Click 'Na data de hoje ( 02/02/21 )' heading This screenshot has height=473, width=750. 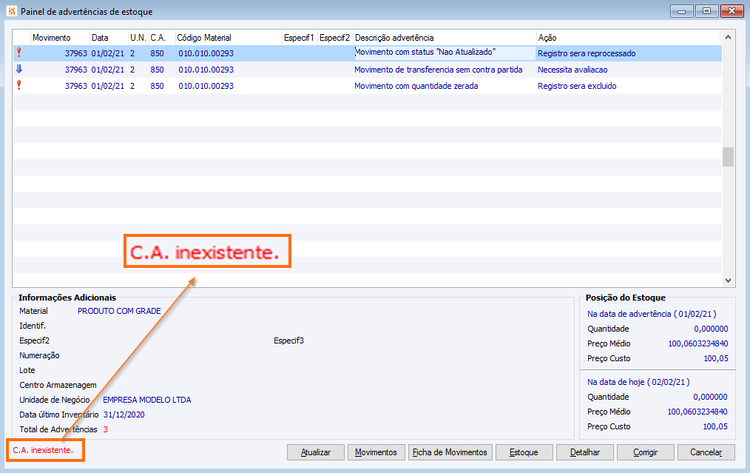[x=639, y=382]
